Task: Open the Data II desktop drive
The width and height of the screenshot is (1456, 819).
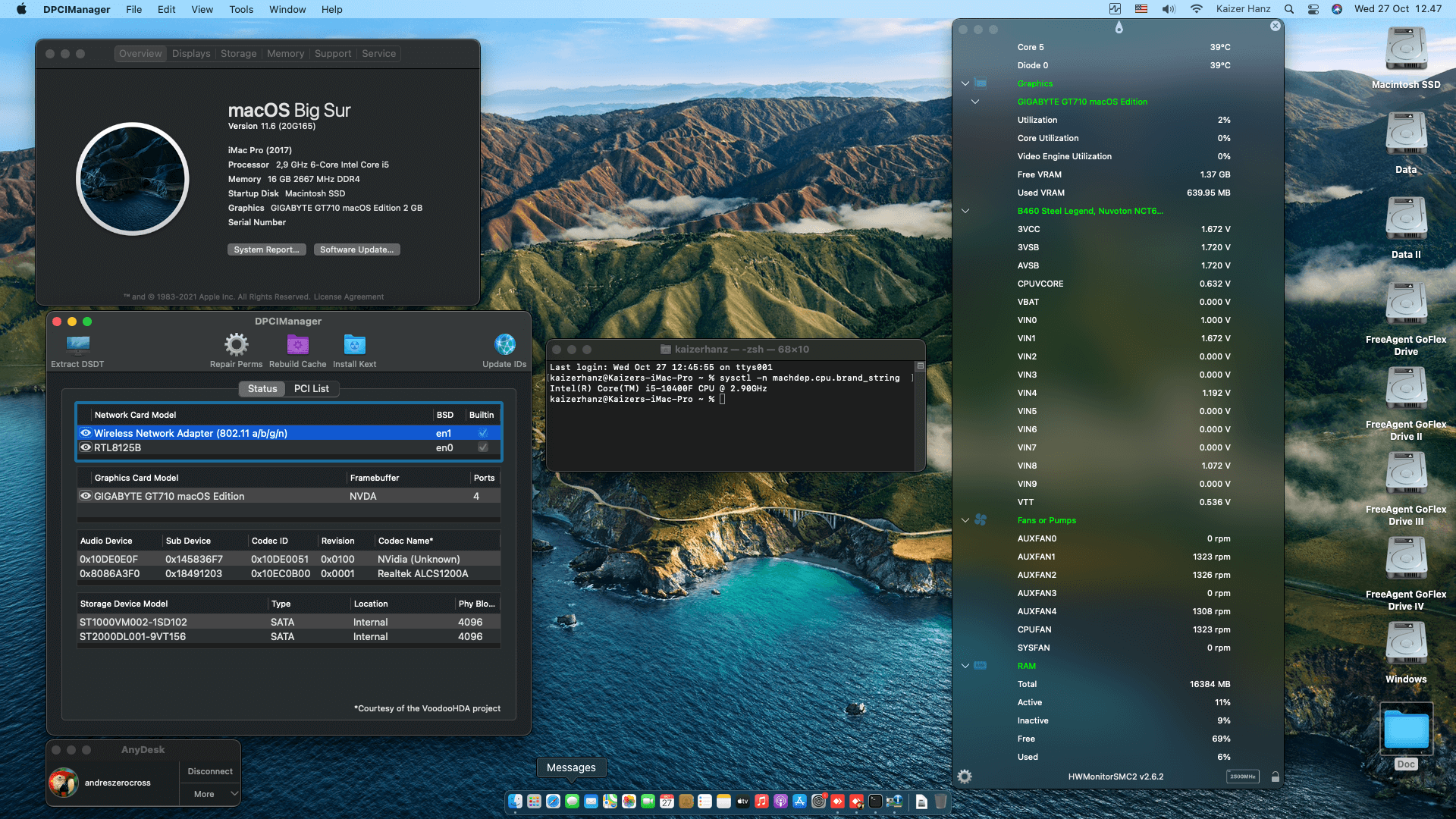Action: tap(1406, 220)
